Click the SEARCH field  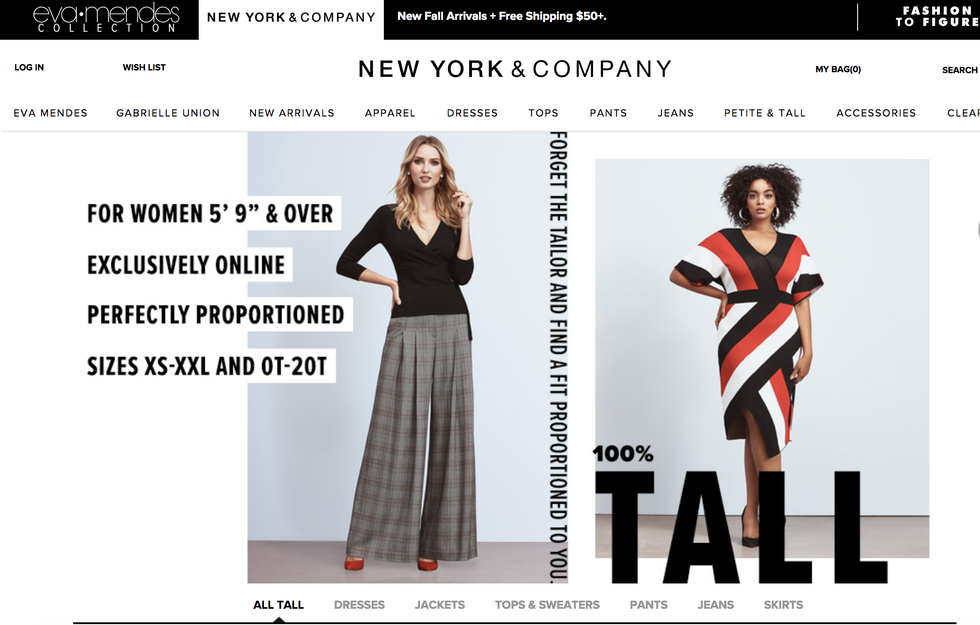(959, 70)
